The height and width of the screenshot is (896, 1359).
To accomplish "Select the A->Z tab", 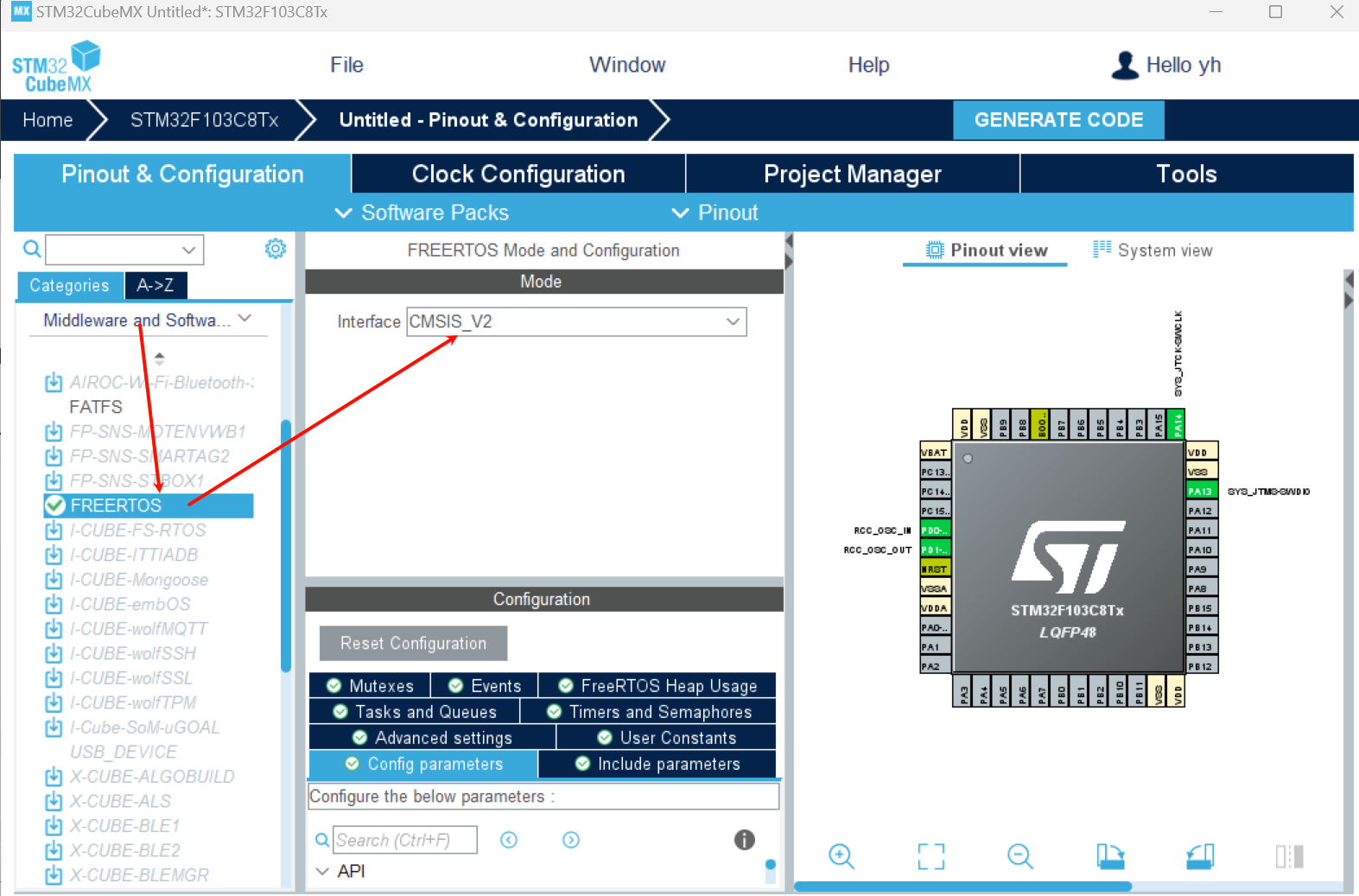I will click(x=156, y=285).
